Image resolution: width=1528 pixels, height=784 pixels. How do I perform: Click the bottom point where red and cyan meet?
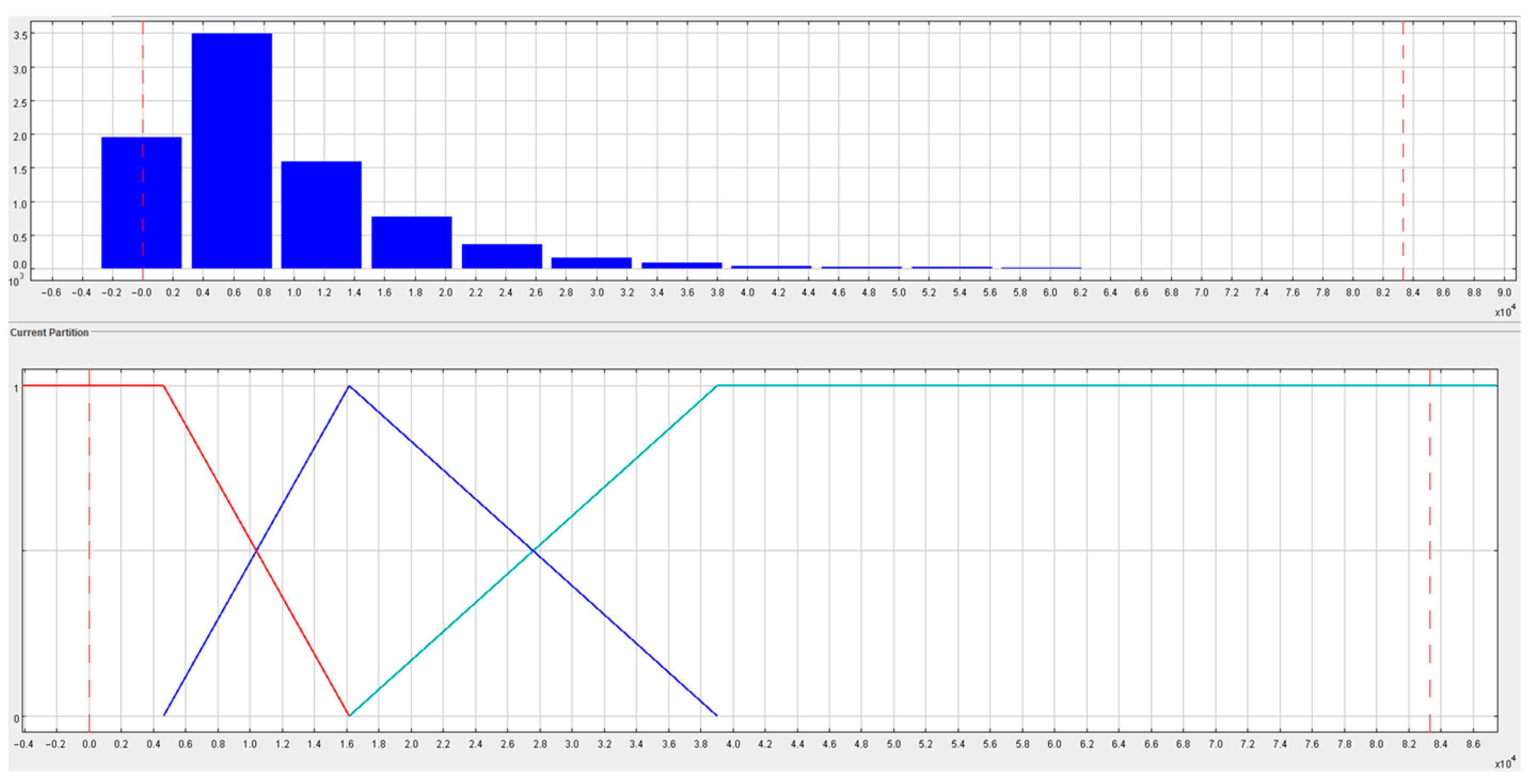[349, 716]
